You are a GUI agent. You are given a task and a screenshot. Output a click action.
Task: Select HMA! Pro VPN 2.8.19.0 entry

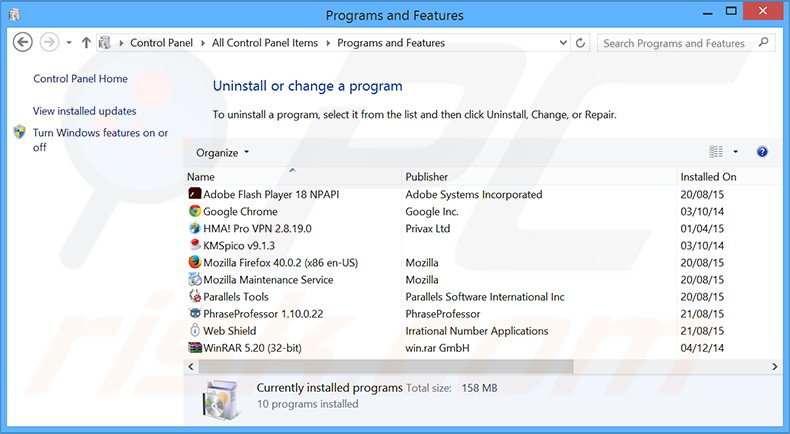pyautogui.click(x=257, y=228)
